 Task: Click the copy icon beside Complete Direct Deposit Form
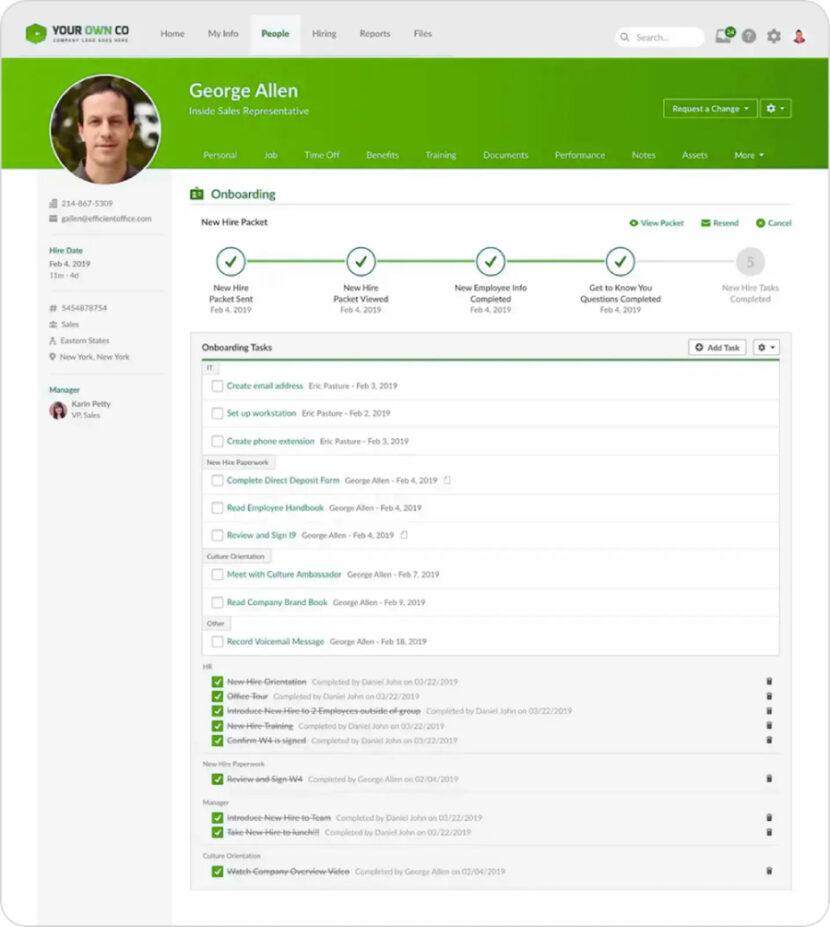448,481
